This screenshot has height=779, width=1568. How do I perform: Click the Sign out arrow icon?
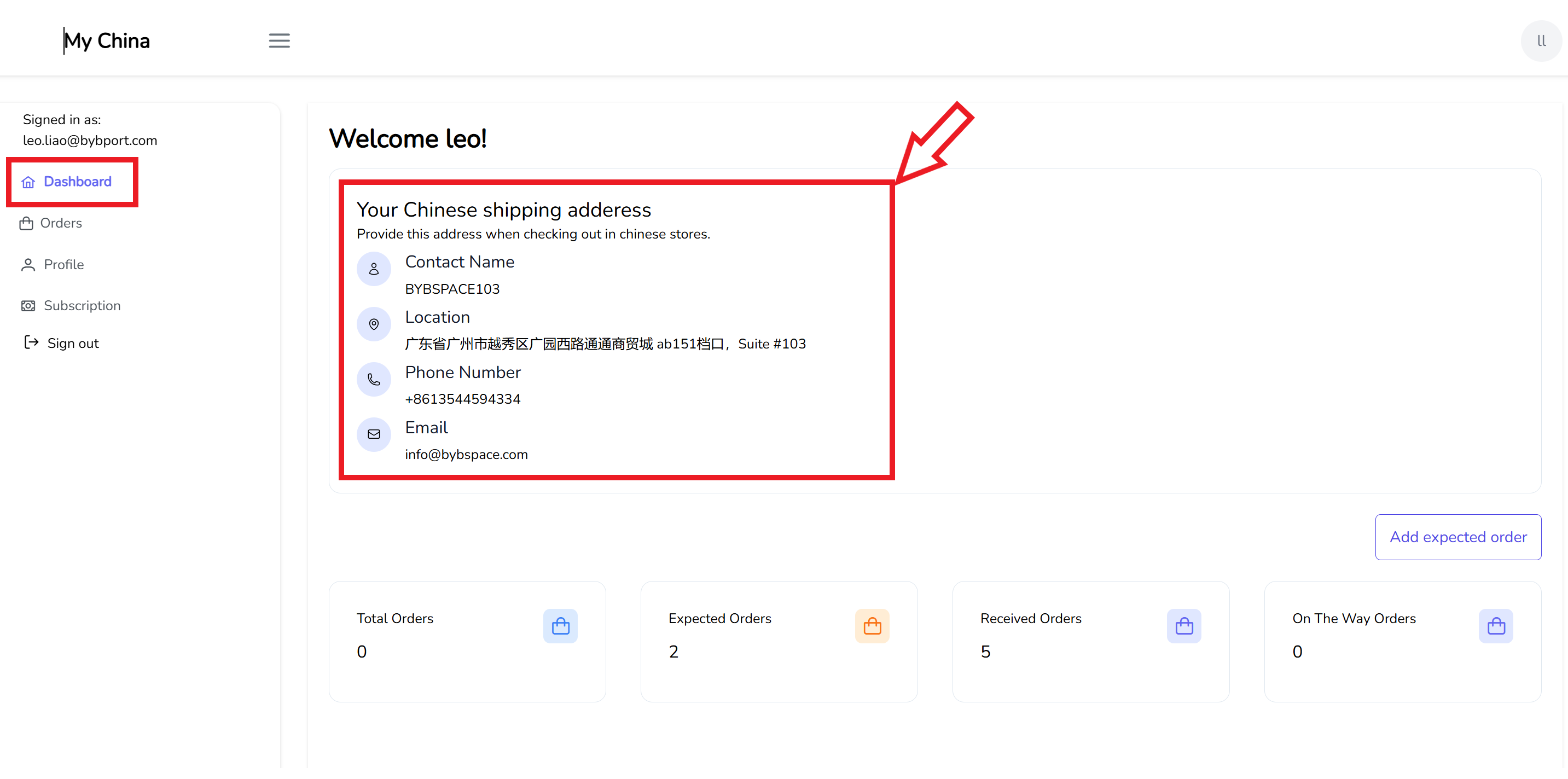[x=31, y=342]
